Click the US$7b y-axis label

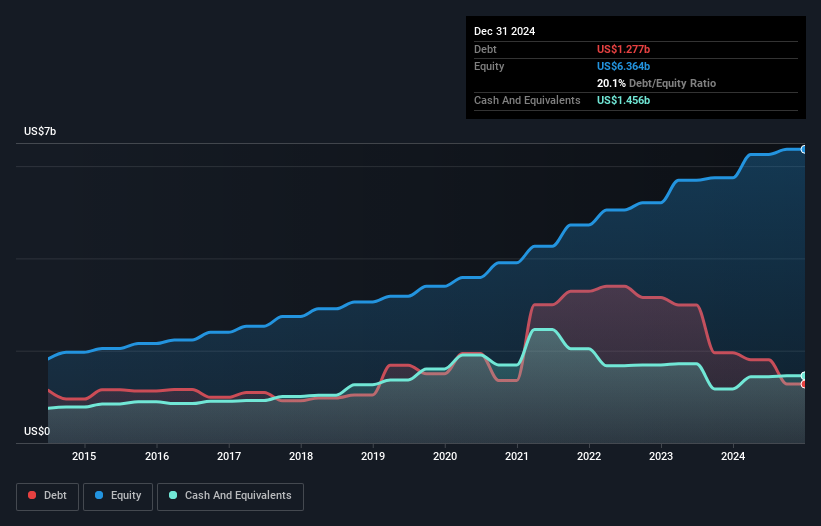(x=40, y=131)
